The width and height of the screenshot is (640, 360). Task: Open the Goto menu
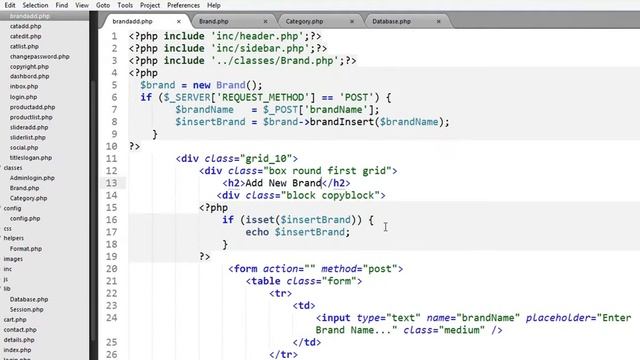tap(103, 5)
